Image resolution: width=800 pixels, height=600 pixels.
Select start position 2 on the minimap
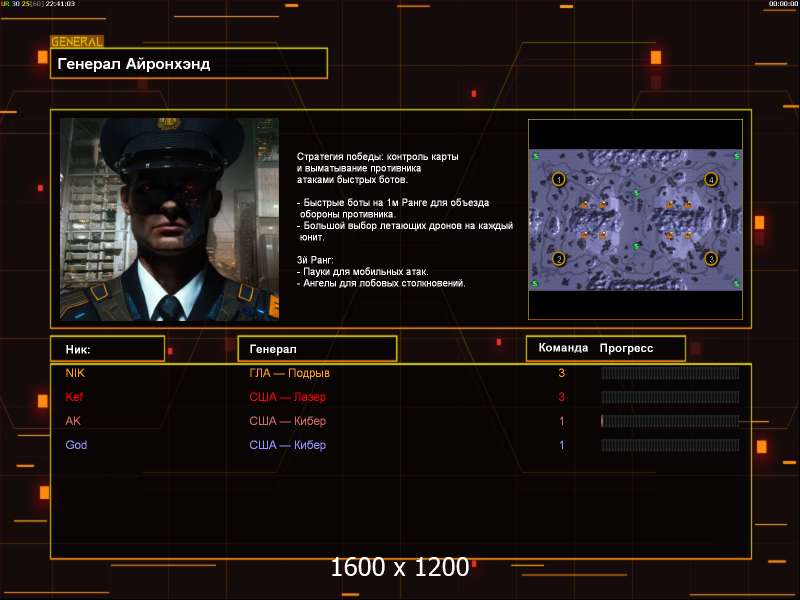click(x=559, y=259)
